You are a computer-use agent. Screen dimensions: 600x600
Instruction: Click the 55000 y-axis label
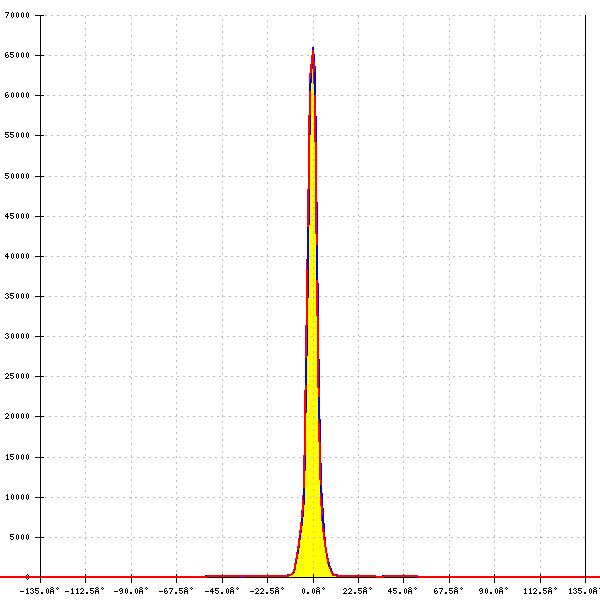point(17,135)
